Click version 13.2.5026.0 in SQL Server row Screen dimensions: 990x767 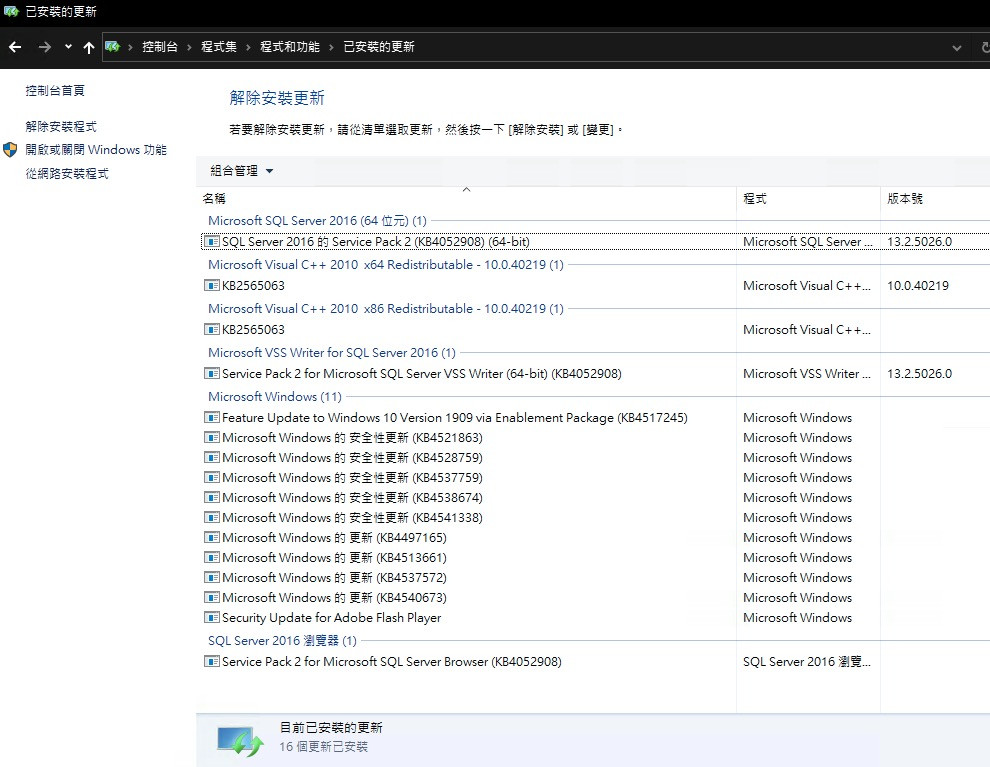click(919, 242)
